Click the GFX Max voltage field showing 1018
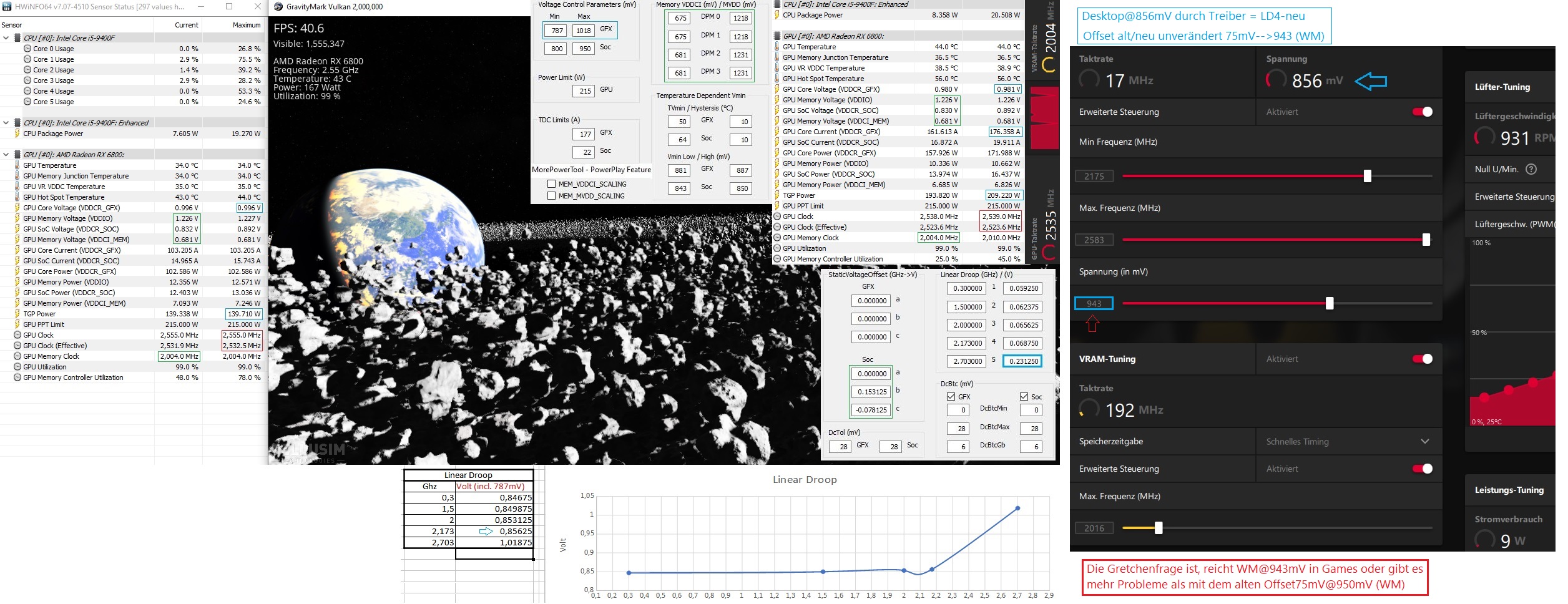The width and height of the screenshot is (1568, 604). (x=584, y=31)
